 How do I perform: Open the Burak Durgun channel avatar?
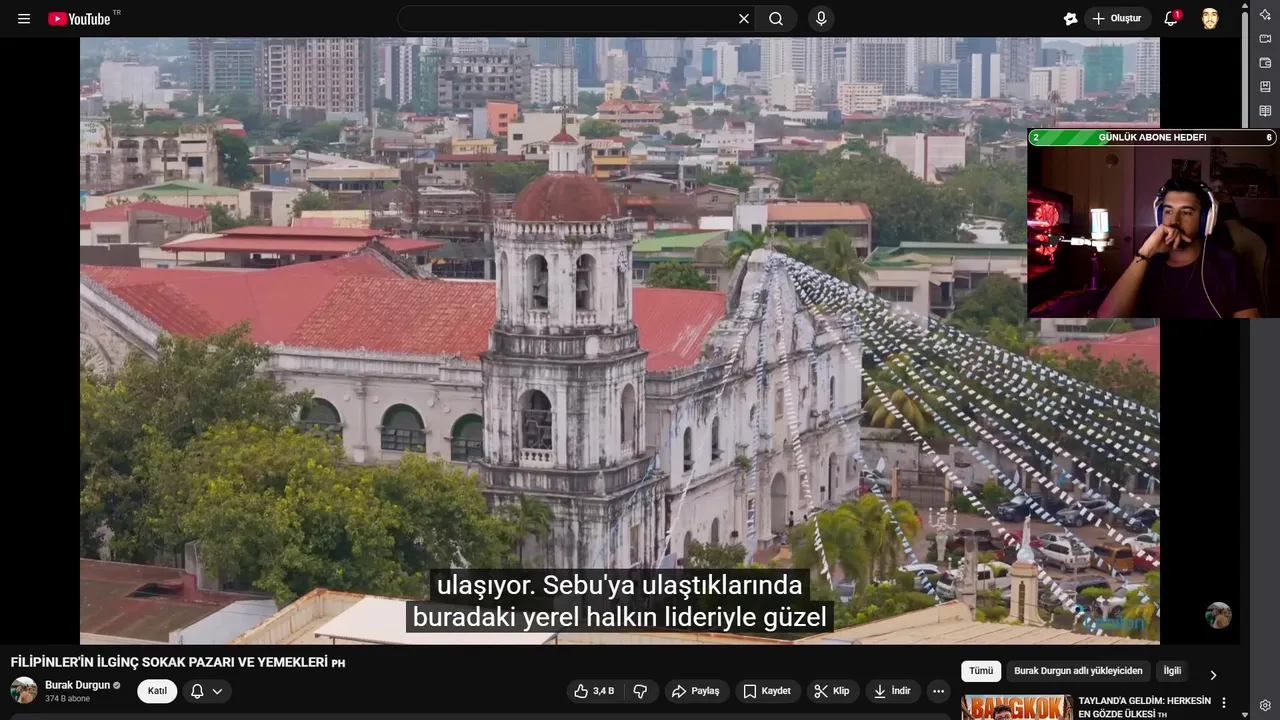[24, 690]
